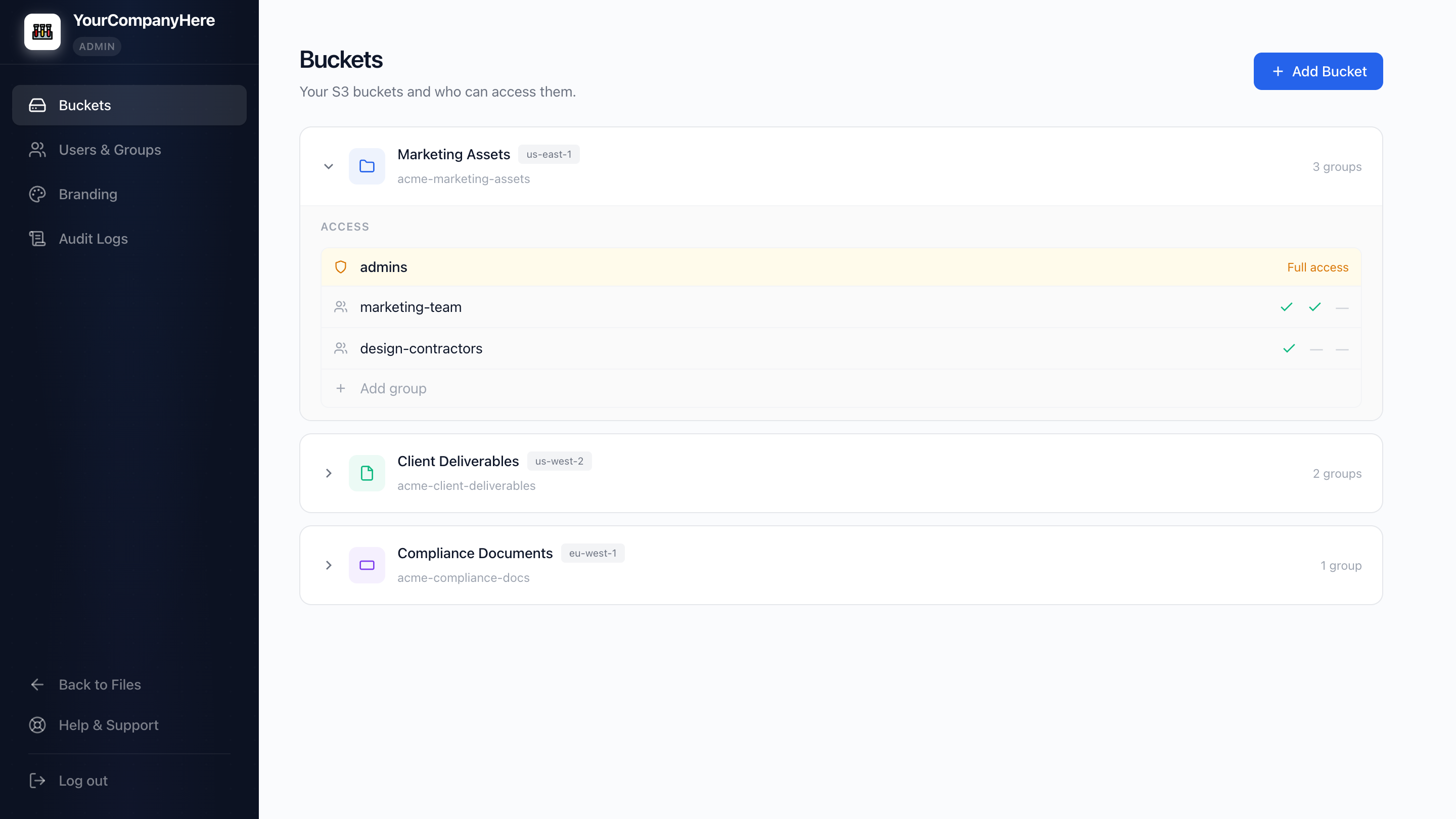Expand the Client Deliverables bucket
Screen dimensions: 1456x819
tap(329, 473)
